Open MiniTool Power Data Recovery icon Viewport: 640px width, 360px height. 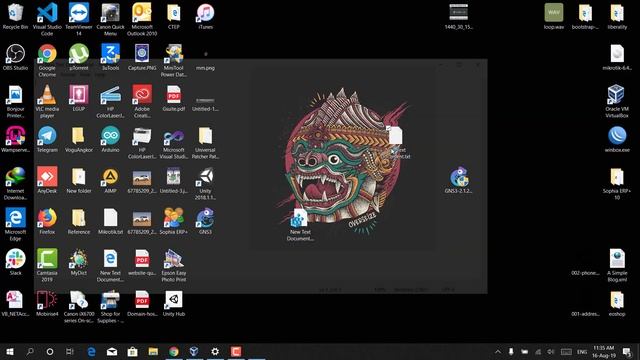click(x=174, y=60)
